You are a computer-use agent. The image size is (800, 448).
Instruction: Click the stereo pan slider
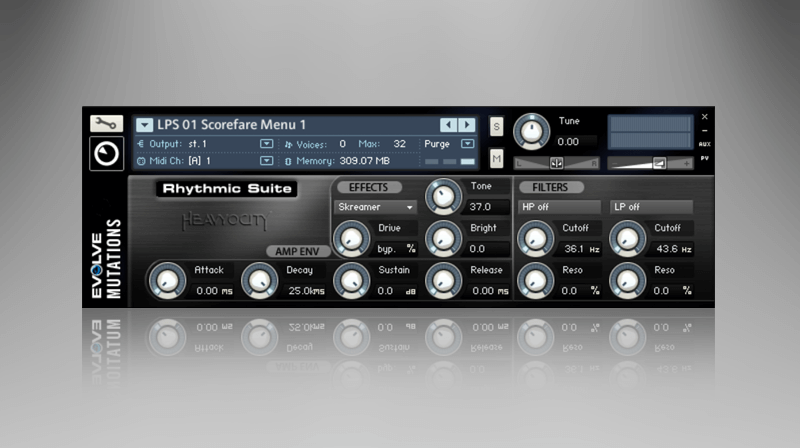click(557, 163)
